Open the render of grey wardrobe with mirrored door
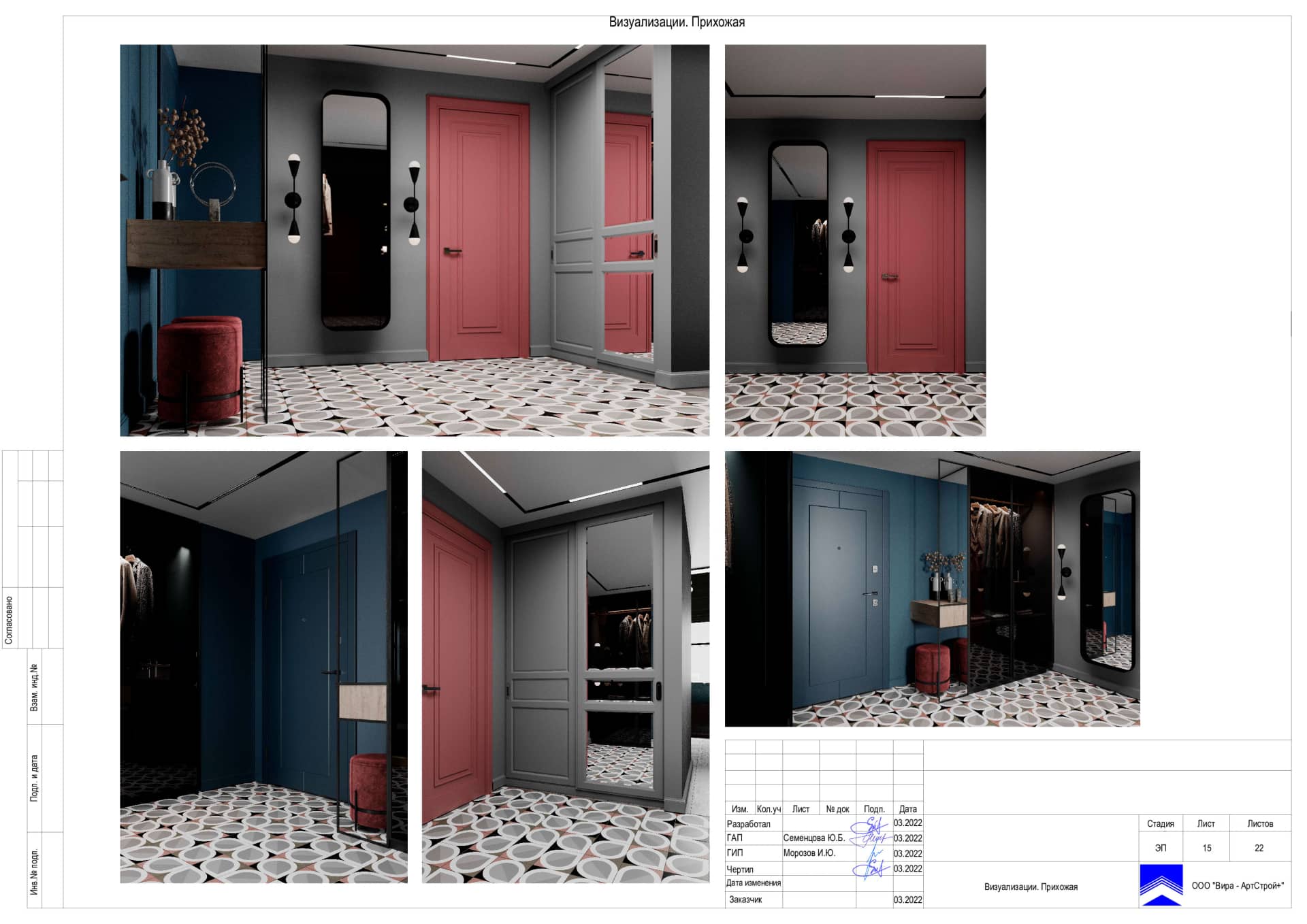The height and width of the screenshot is (924, 1307). pos(565,667)
